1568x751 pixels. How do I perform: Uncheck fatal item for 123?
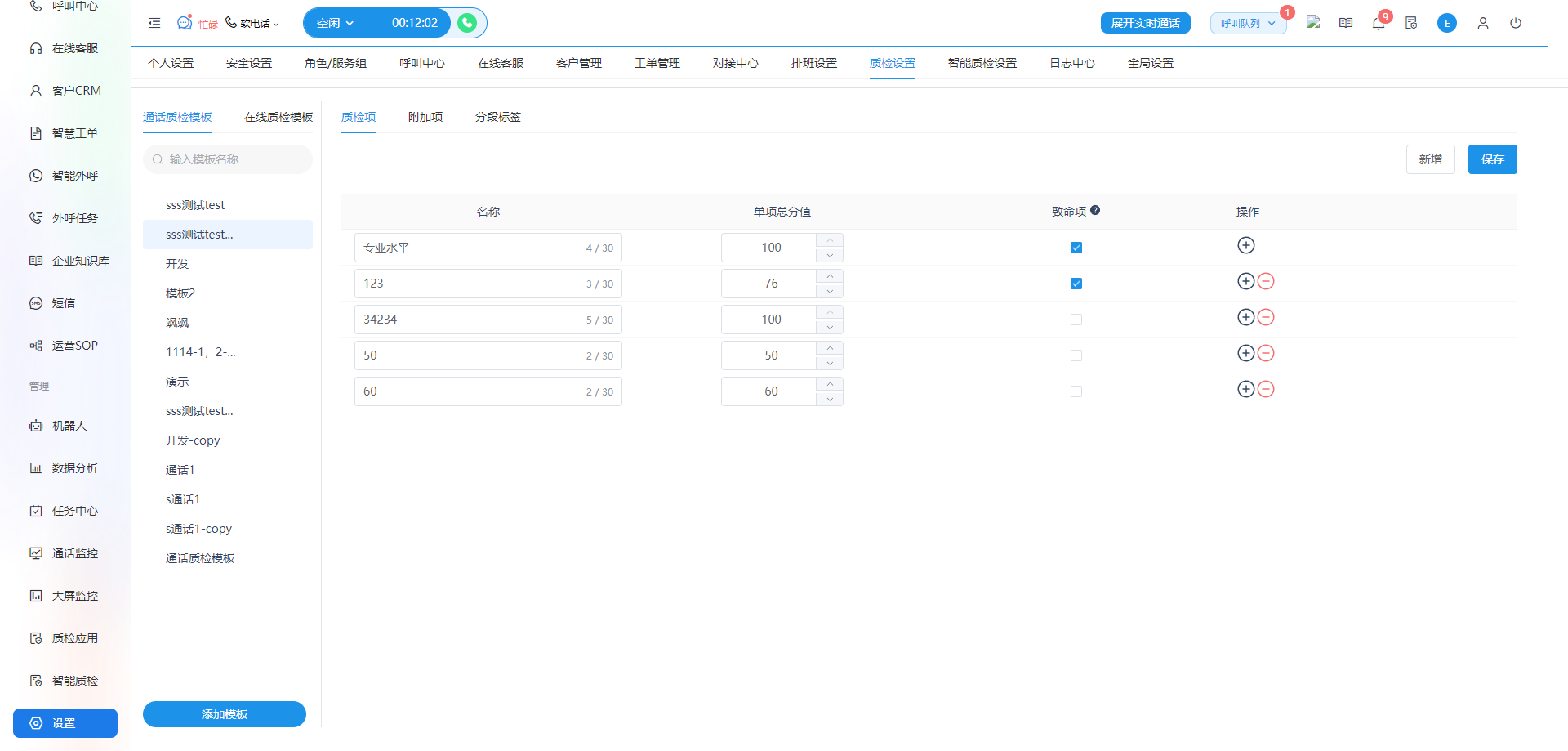[1076, 284]
